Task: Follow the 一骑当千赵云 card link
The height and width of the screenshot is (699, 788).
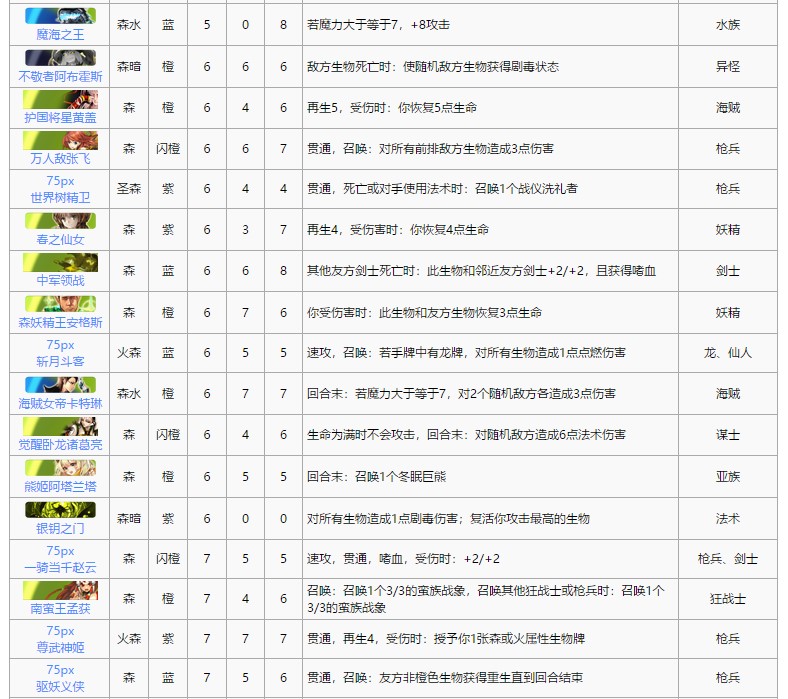Action: (60, 566)
